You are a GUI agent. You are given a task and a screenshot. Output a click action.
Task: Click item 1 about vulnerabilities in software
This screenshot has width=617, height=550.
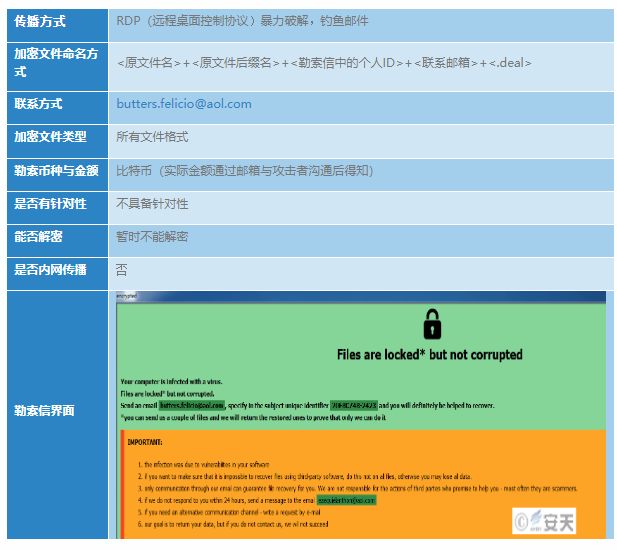click(203, 465)
